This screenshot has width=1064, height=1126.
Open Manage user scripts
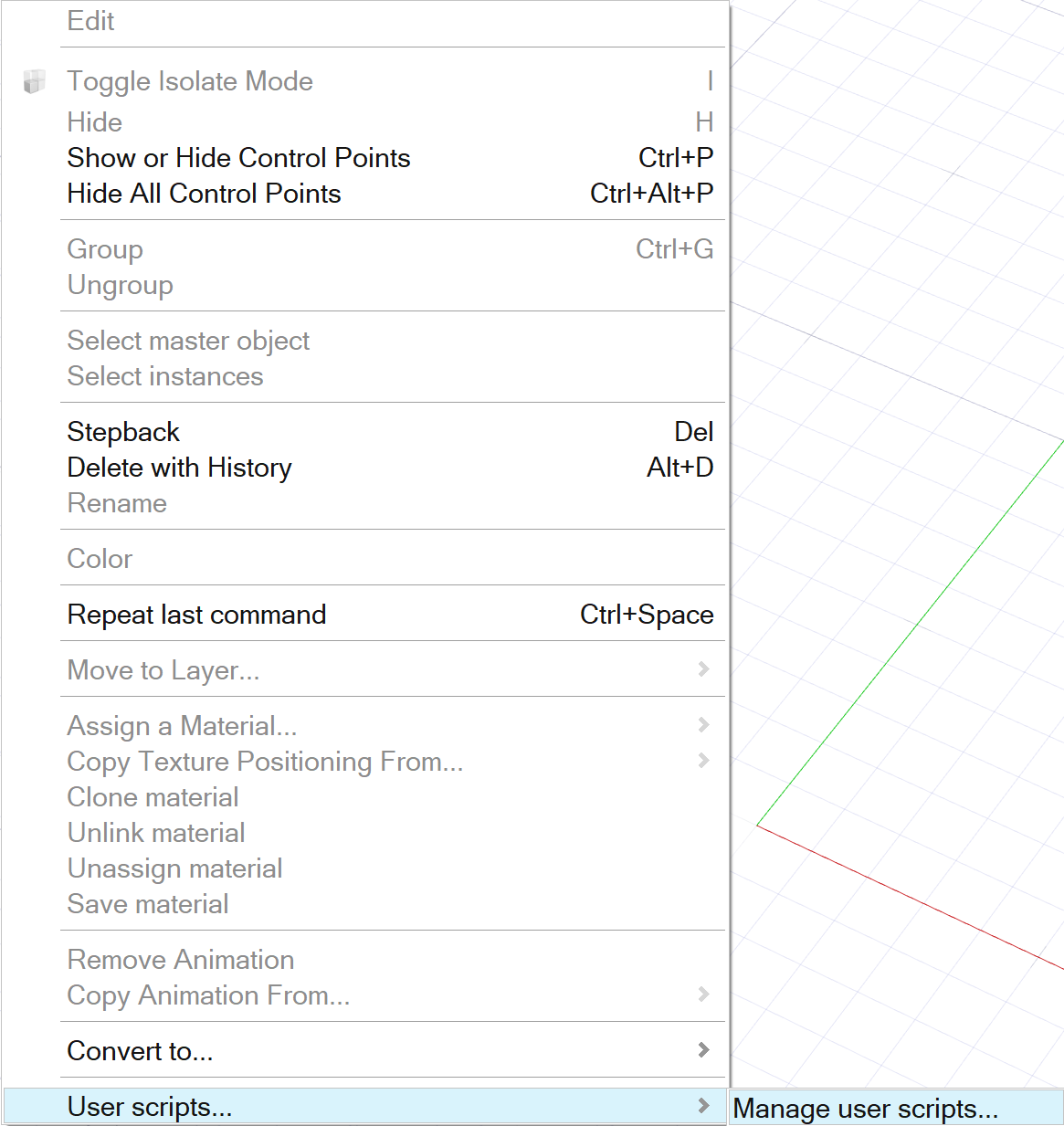point(865,1109)
